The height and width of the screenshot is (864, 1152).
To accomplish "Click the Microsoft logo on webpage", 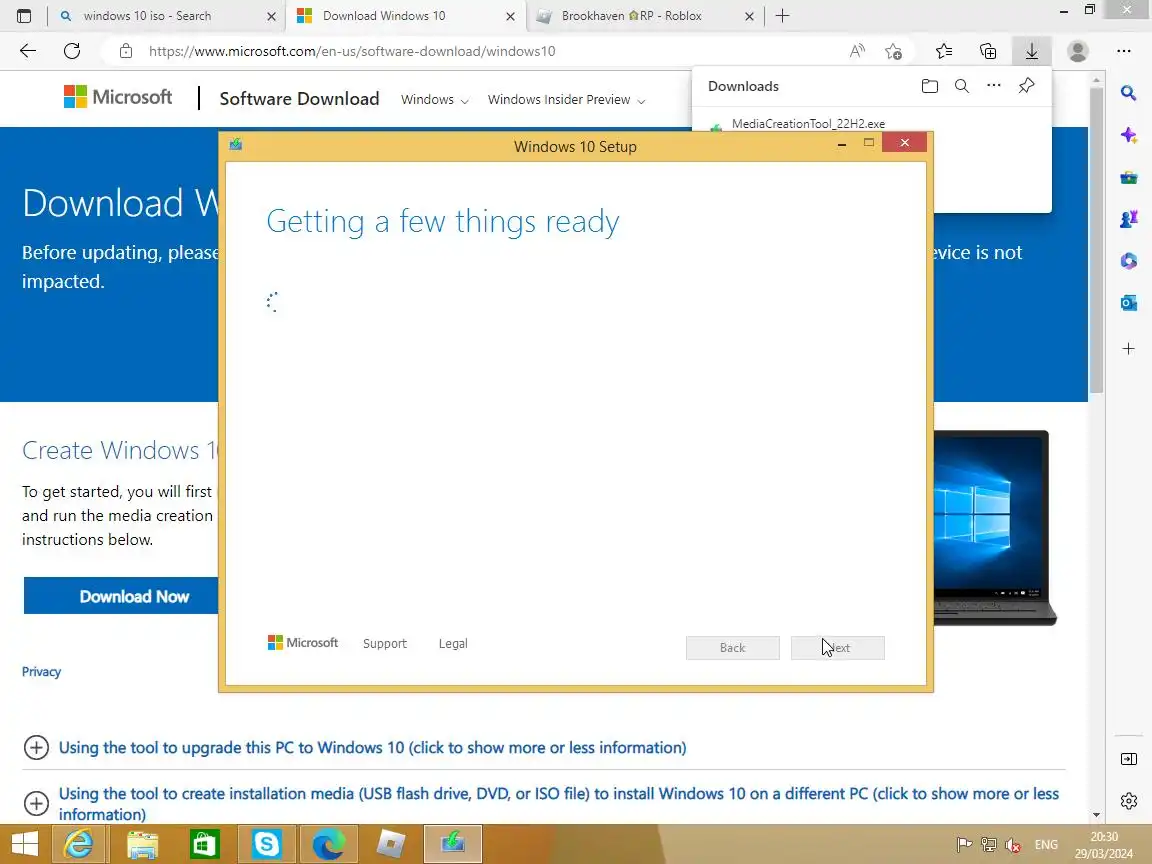I will (118, 97).
